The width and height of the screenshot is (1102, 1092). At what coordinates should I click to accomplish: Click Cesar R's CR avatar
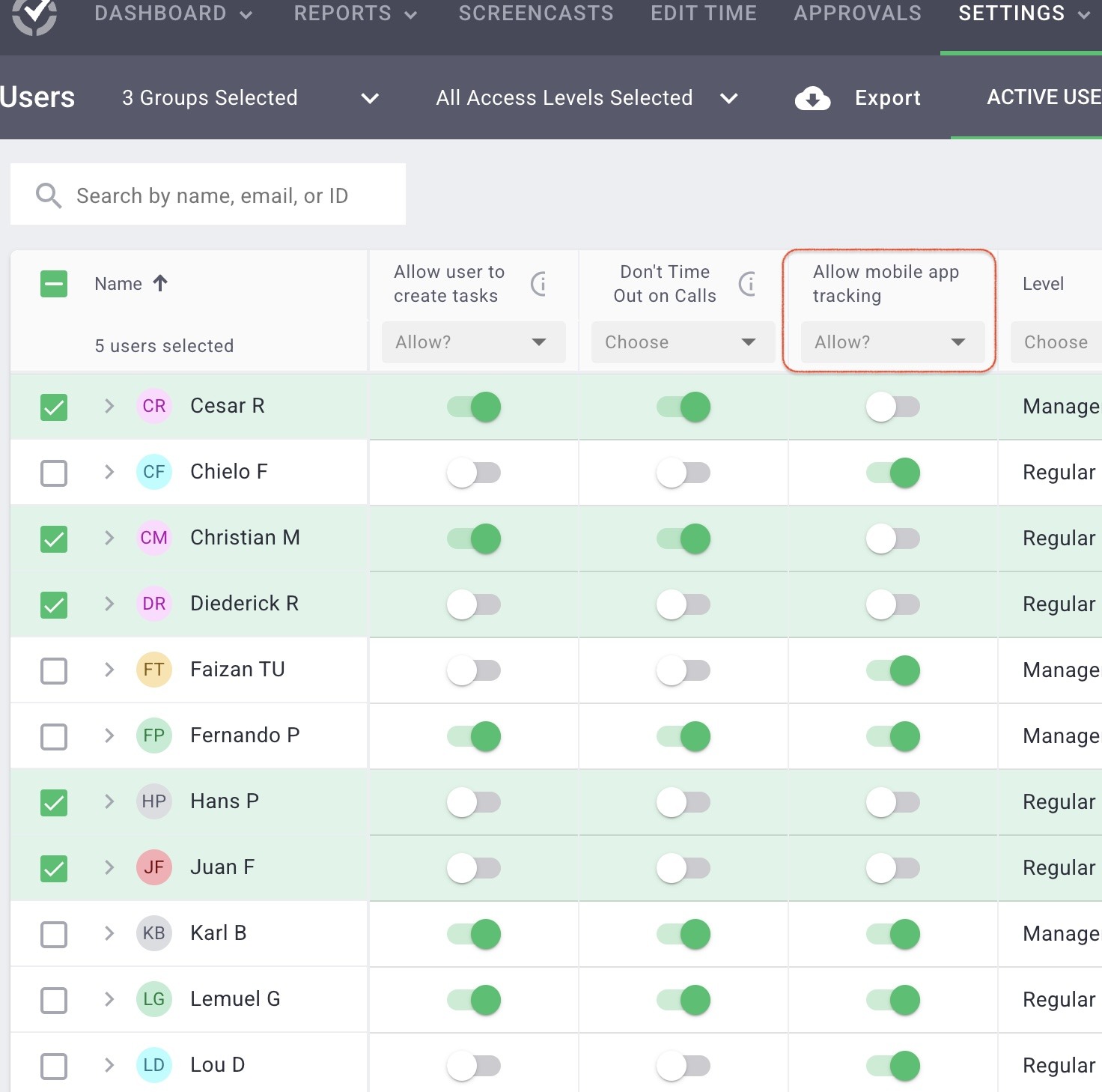pos(154,406)
